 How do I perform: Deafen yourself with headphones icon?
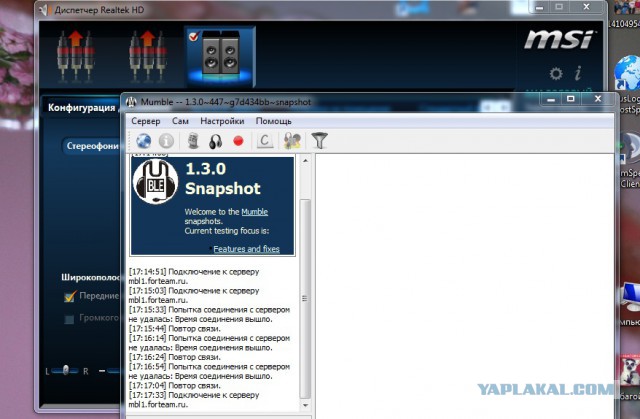pos(216,142)
